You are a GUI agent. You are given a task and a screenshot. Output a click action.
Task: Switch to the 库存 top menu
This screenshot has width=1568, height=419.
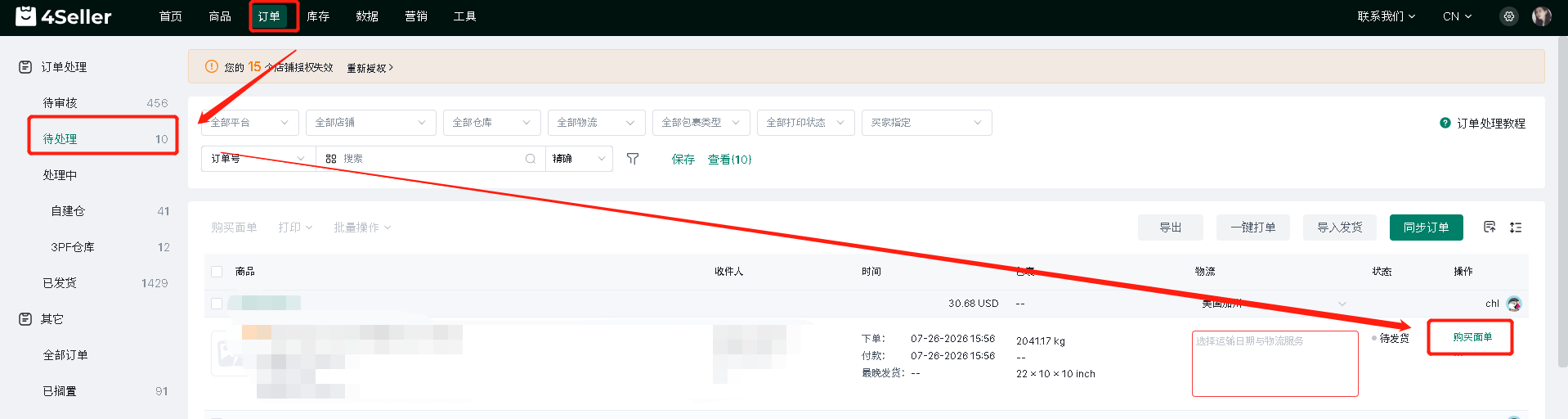(318, 16)
